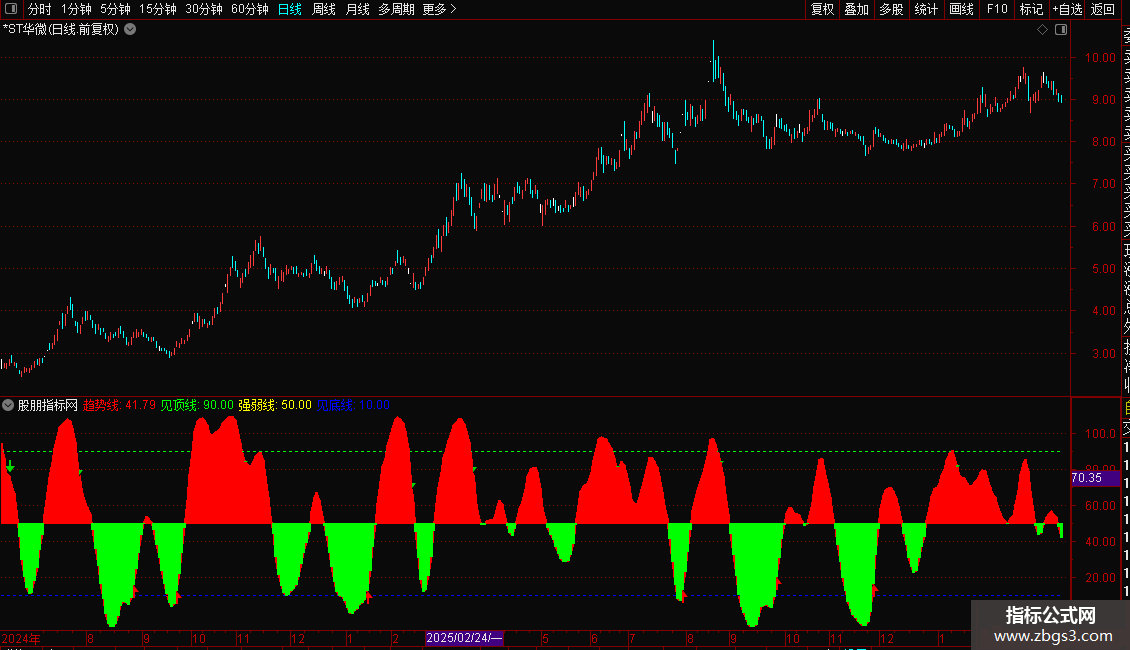
Task: Switch to the 60分钟 period tab
Action: [250, 9]
